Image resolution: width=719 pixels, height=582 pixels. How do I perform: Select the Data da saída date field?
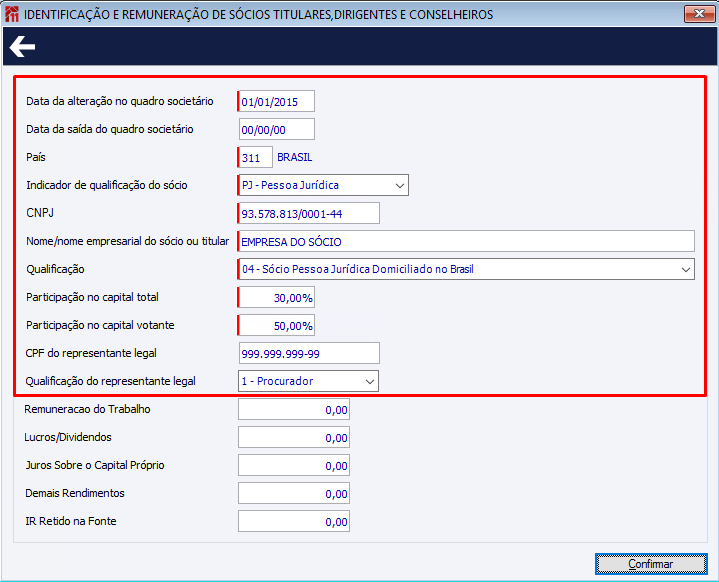(x=277, y=129)
